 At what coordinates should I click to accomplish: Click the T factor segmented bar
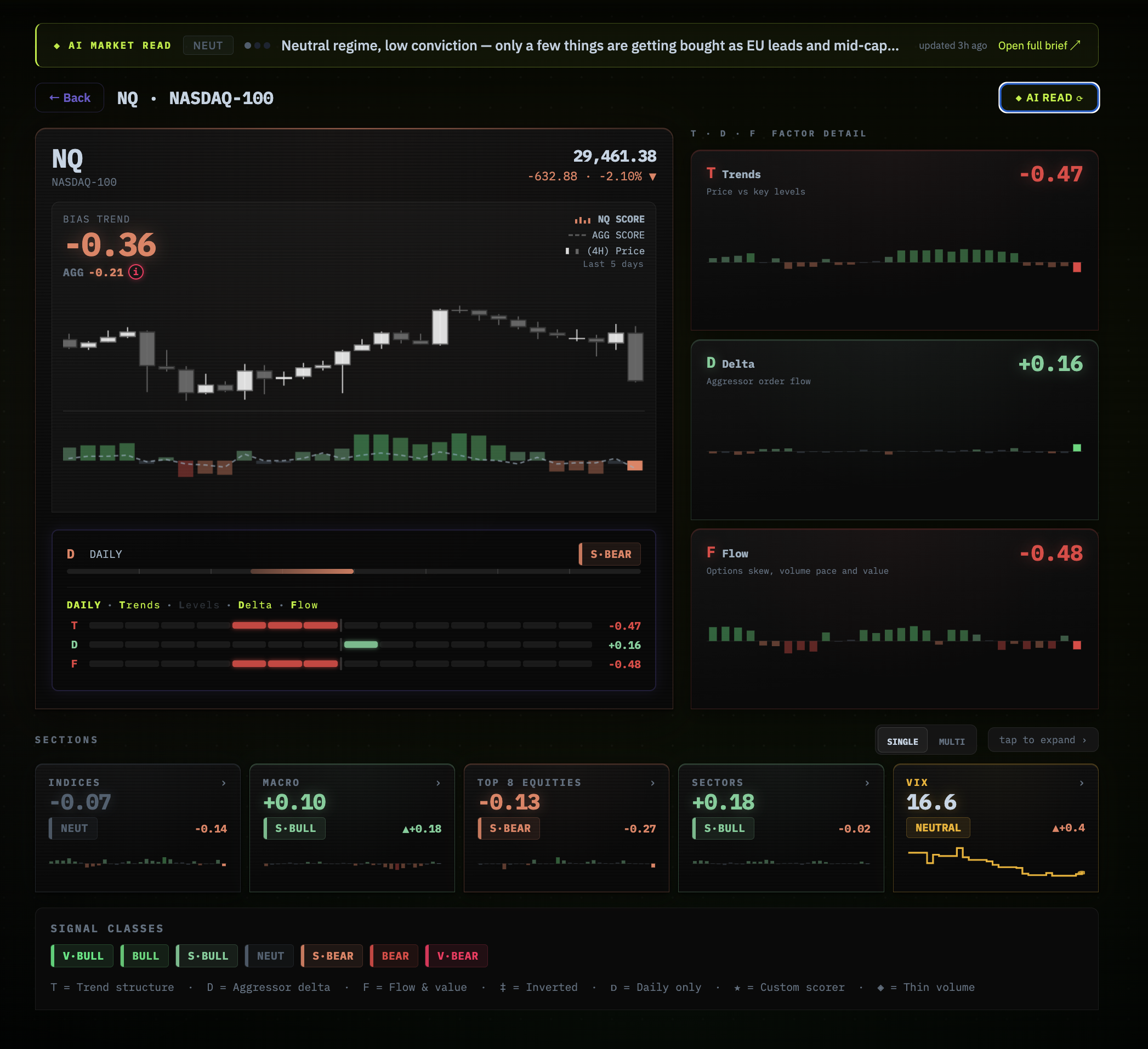(x=340, y=625)
